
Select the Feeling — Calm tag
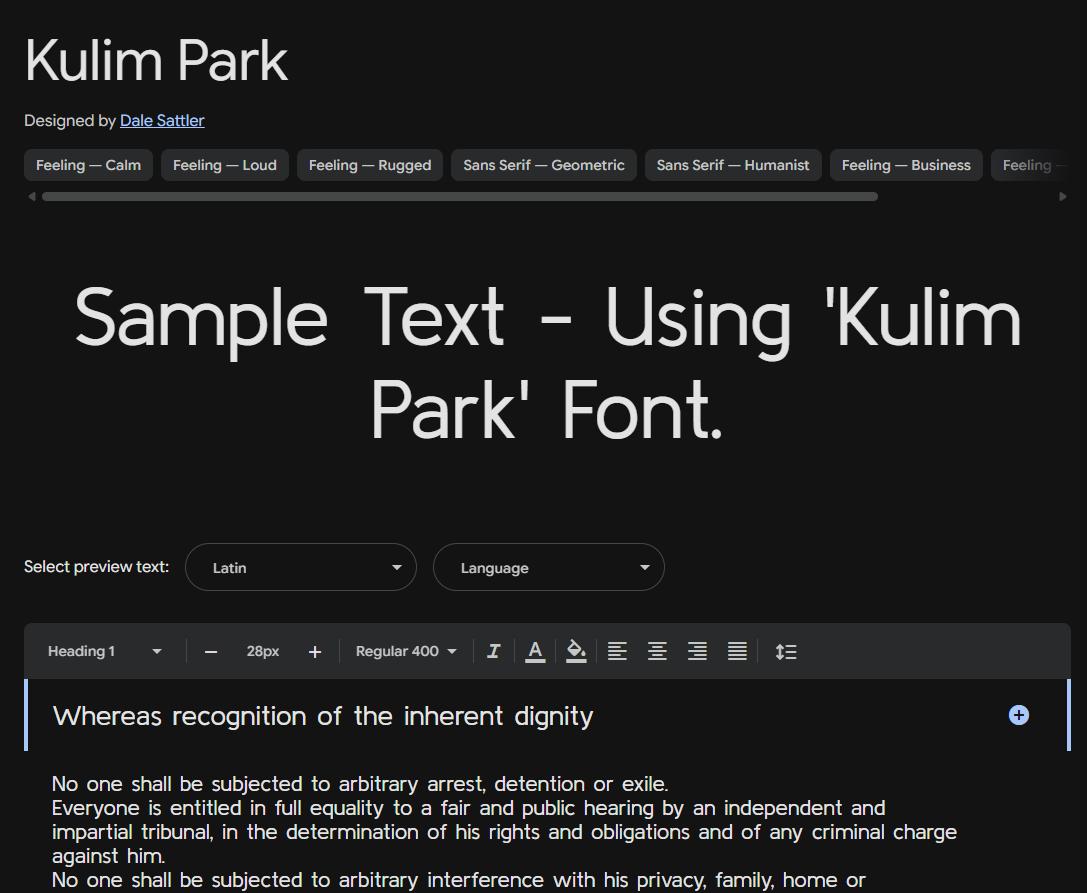pos(88,165)
